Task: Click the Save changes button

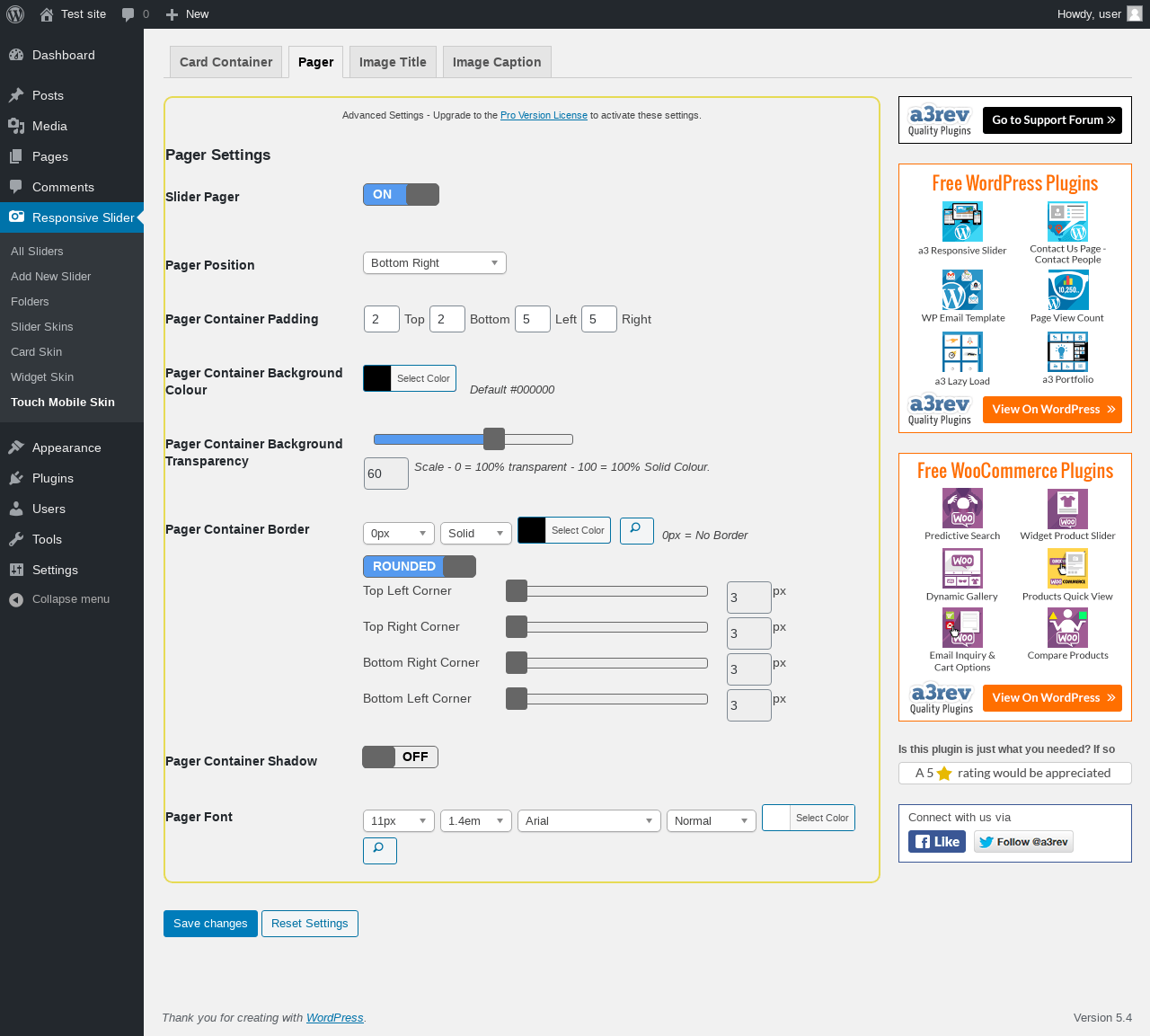Action: pyautogui.click(x=210, y=923)
